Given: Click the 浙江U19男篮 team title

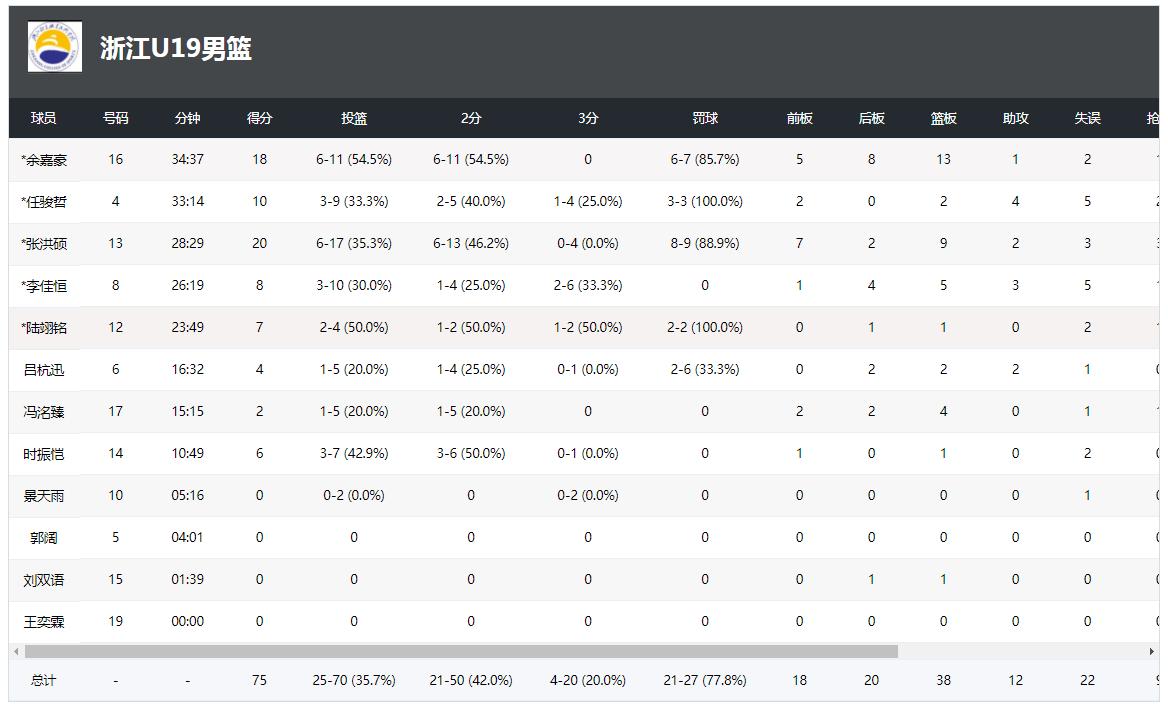Looking at the screenshot, I should (176, 49).
